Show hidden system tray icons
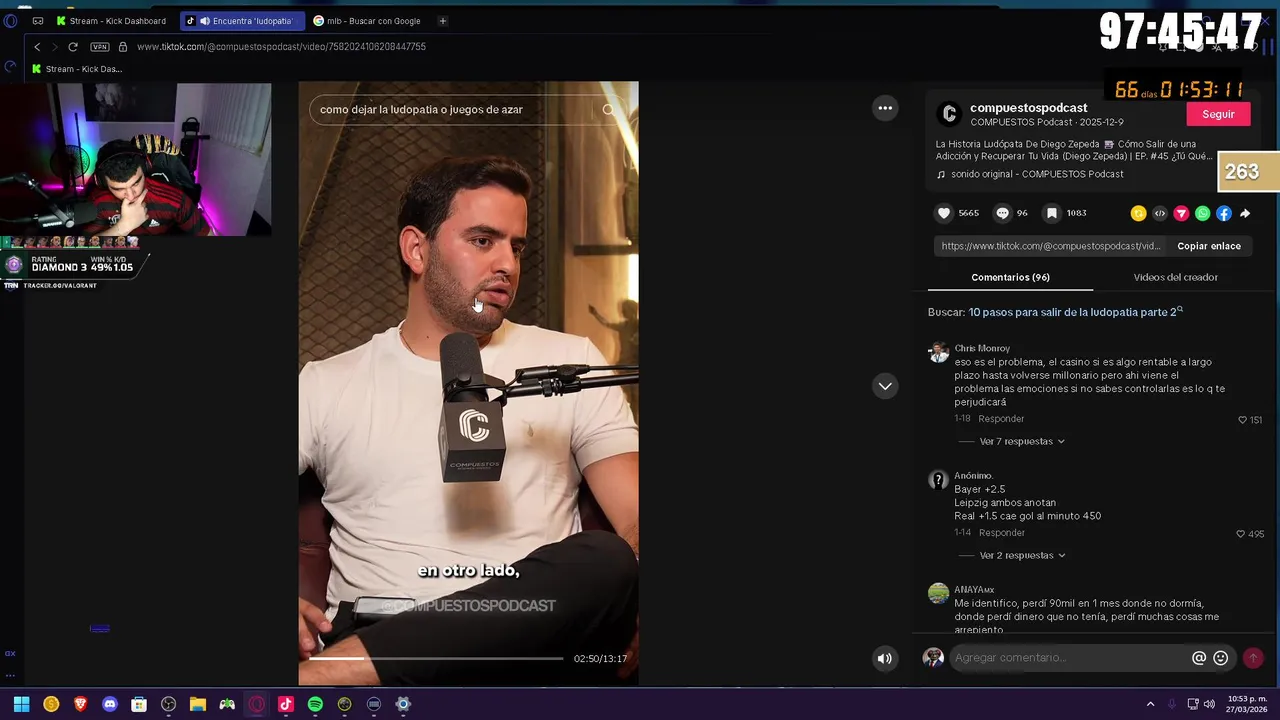1280x720 pixels. click(1150, 705)
